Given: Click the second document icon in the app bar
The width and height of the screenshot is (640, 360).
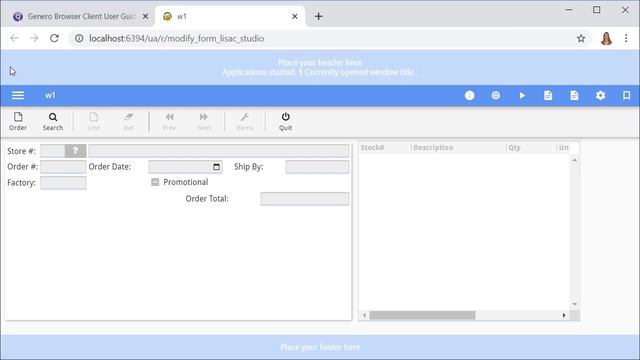Looking at the screenshot, I should click(574, 96).
